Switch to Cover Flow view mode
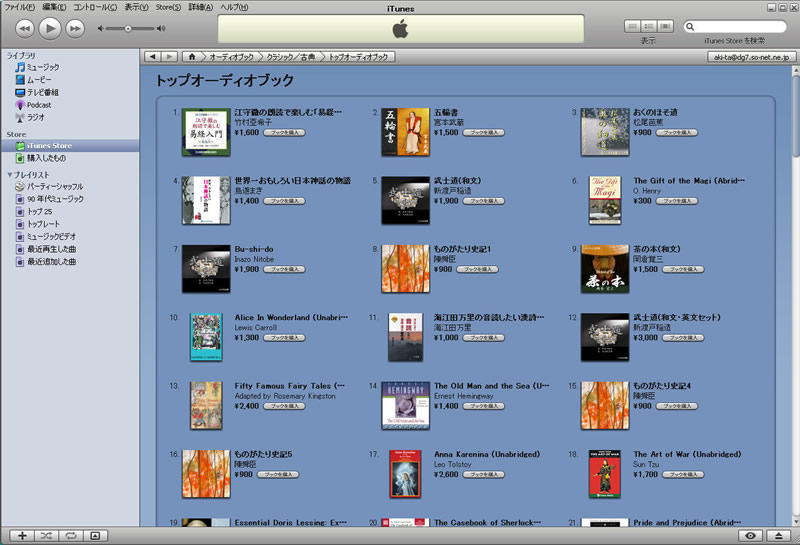 click(665, 26)
